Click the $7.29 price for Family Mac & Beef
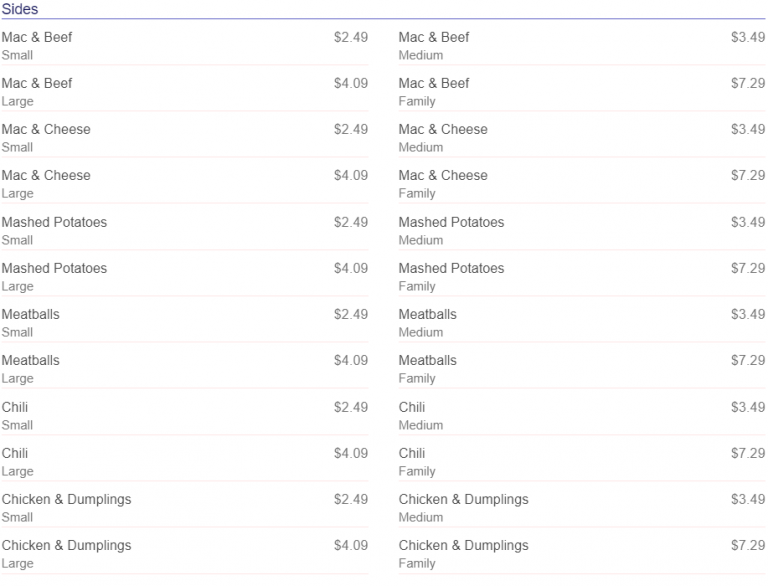Screen dimensions: 768x586 coord(748,83)
